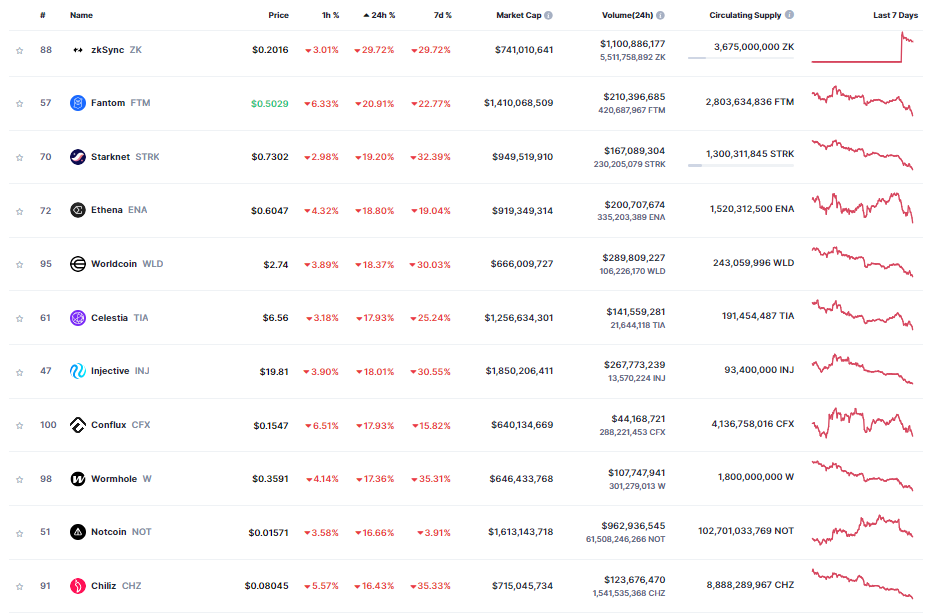Click the Celestia purple logo
This screenshot has height=615, width=943.
pos(78,317)
